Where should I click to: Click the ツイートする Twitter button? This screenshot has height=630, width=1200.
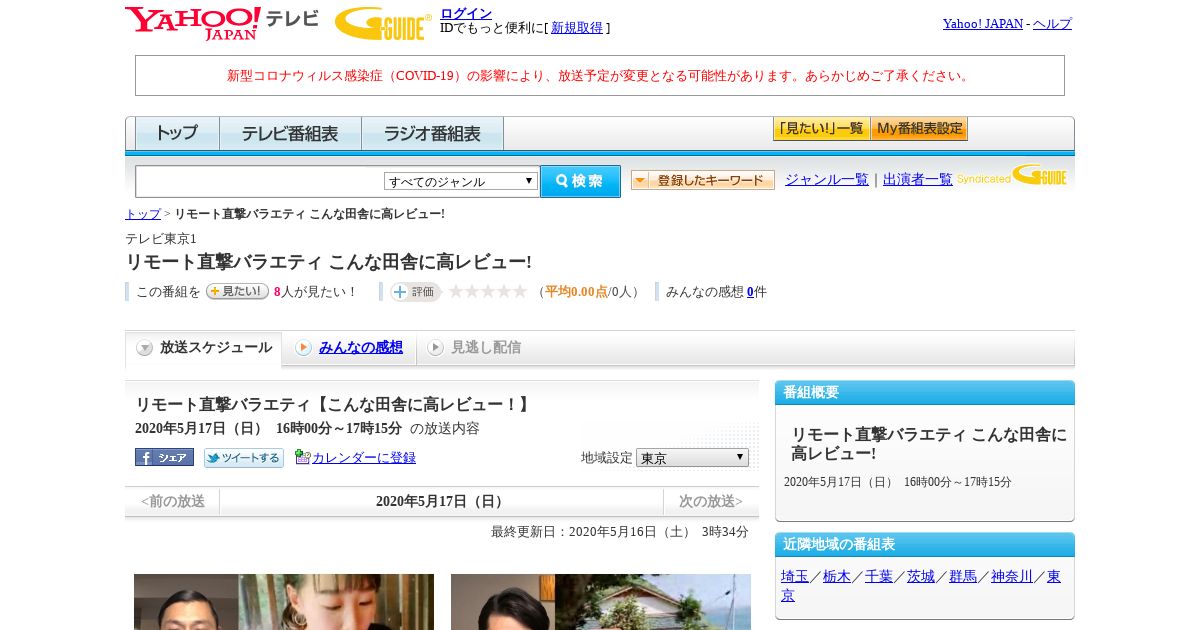coord(244,457)
